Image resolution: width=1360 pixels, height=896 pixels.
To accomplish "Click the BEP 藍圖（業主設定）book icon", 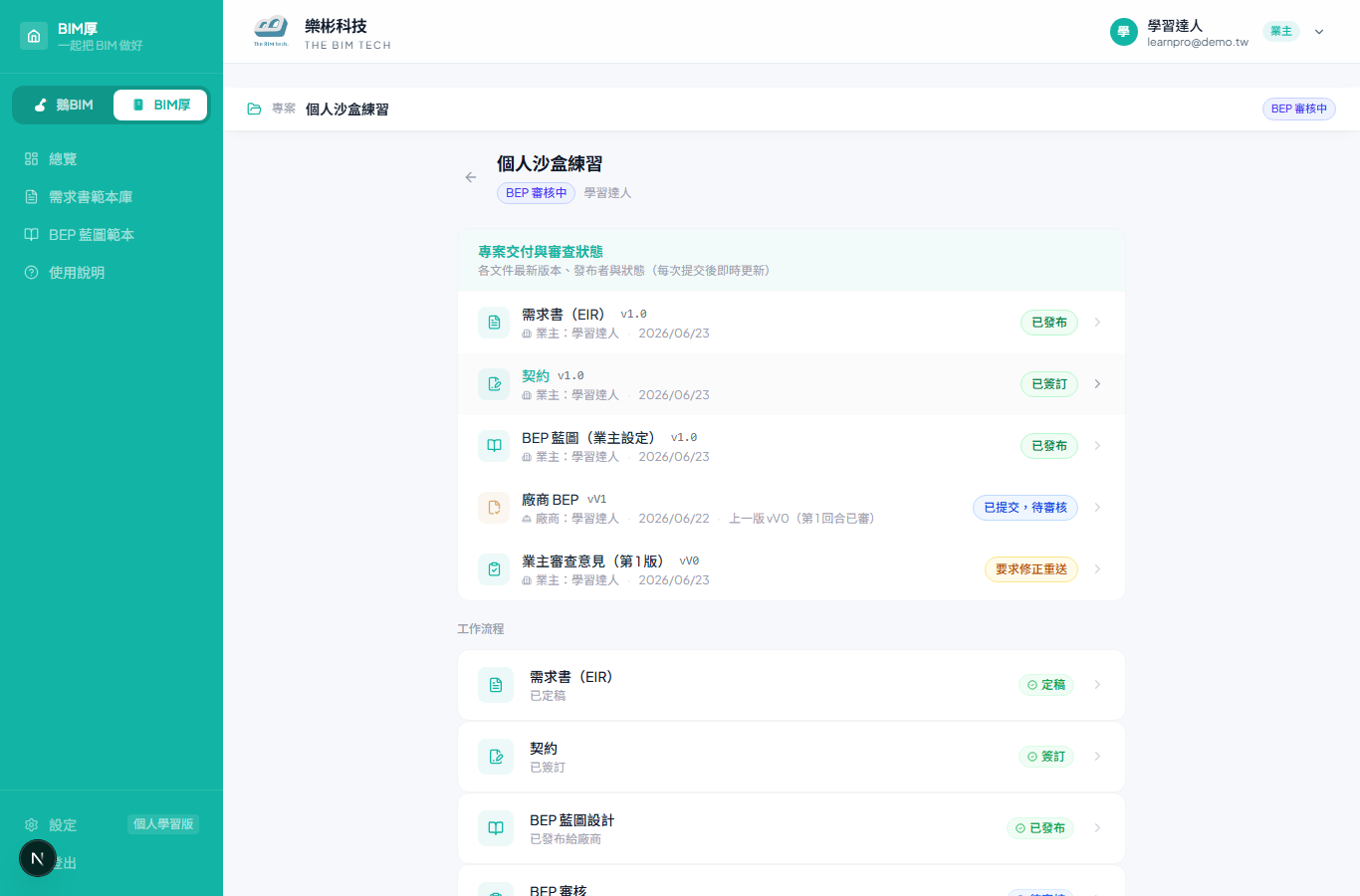I will 494,446.
